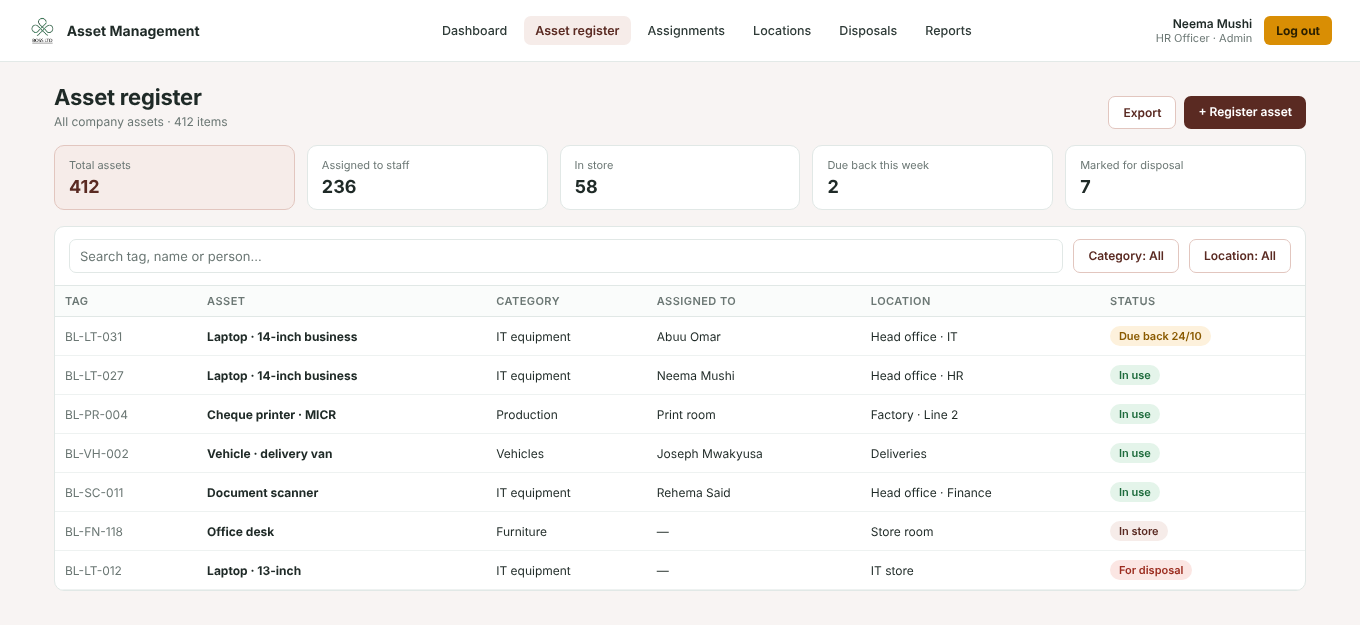Open the Reports page
Screen dimensions: 1360x625
(948, 31)
